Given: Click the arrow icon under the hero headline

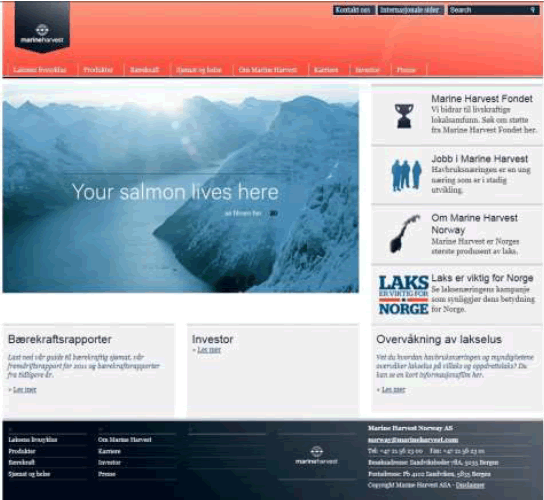Looking at the screenshot, I should click(x=273, y=213).
